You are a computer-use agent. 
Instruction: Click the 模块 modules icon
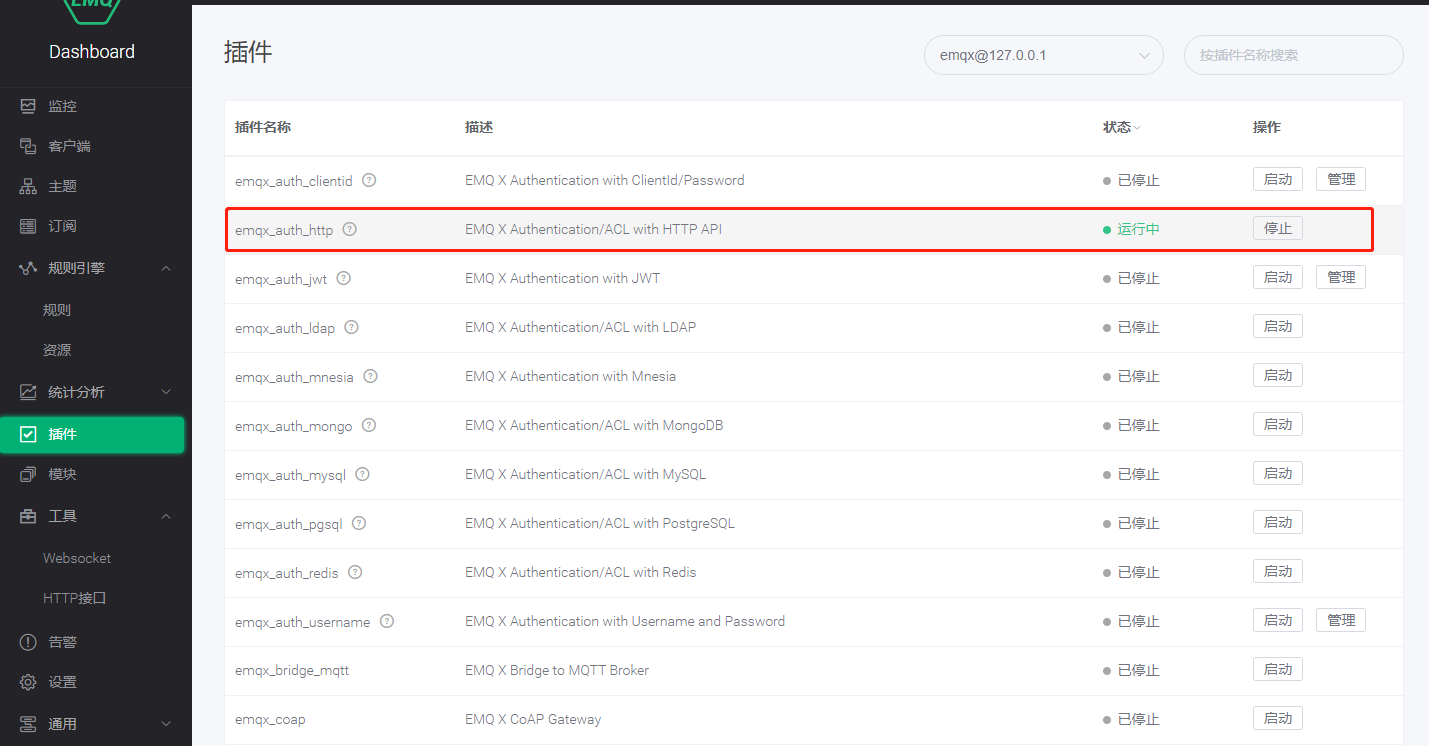(28, 474)
